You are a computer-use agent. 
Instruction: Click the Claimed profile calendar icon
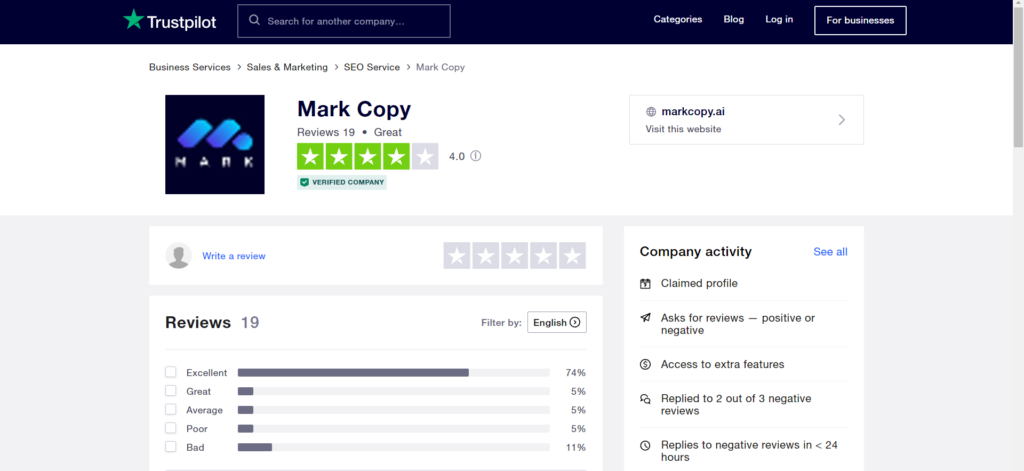645,284
